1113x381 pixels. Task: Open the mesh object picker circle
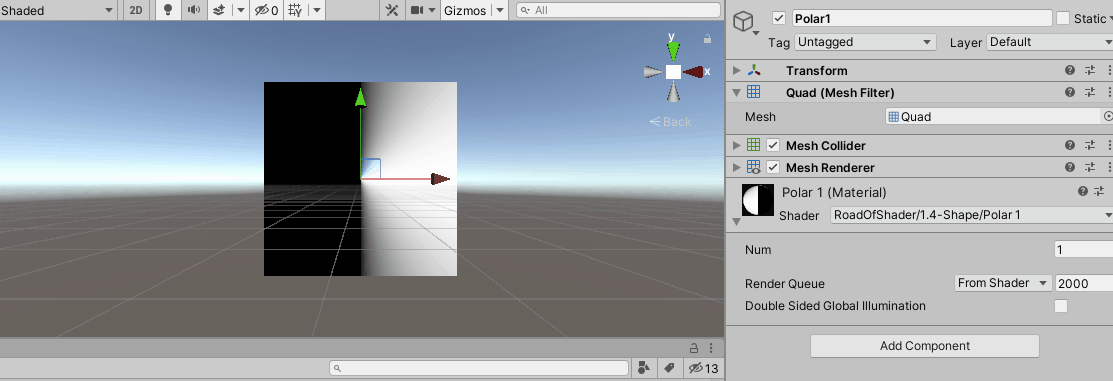tap(1108, 116)
